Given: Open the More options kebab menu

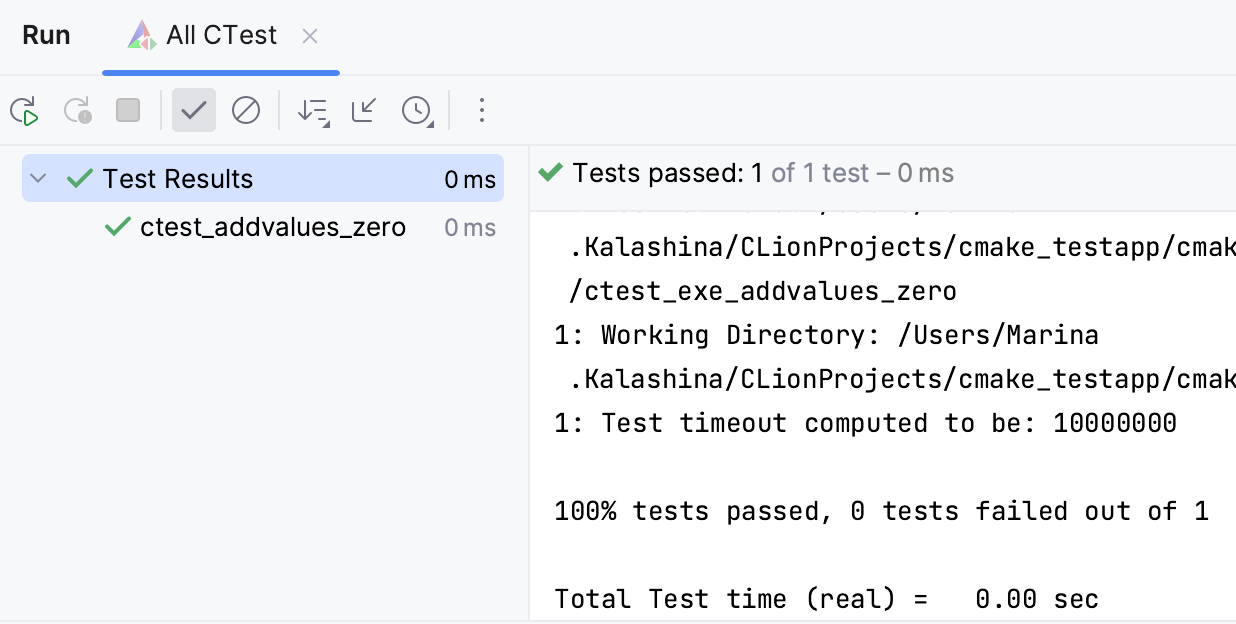Looking at the screenshot, I should pyautogui.click(x=482, y=110).
